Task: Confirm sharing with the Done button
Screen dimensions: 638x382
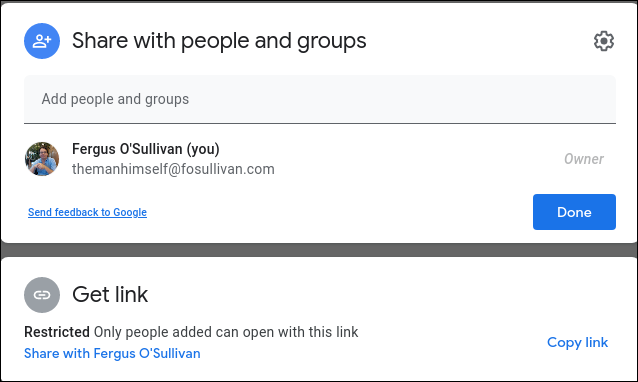Action: click(574, 212)
